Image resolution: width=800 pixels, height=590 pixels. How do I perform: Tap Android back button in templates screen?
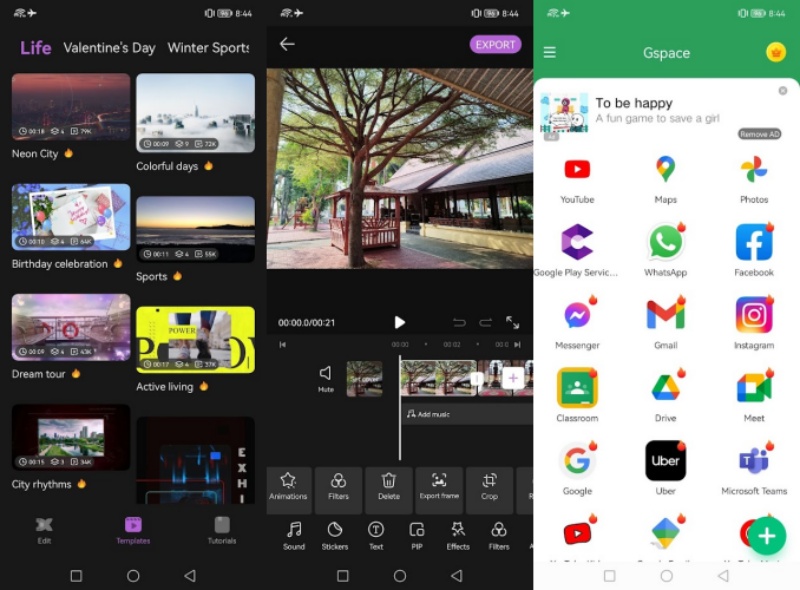(190, 576)
